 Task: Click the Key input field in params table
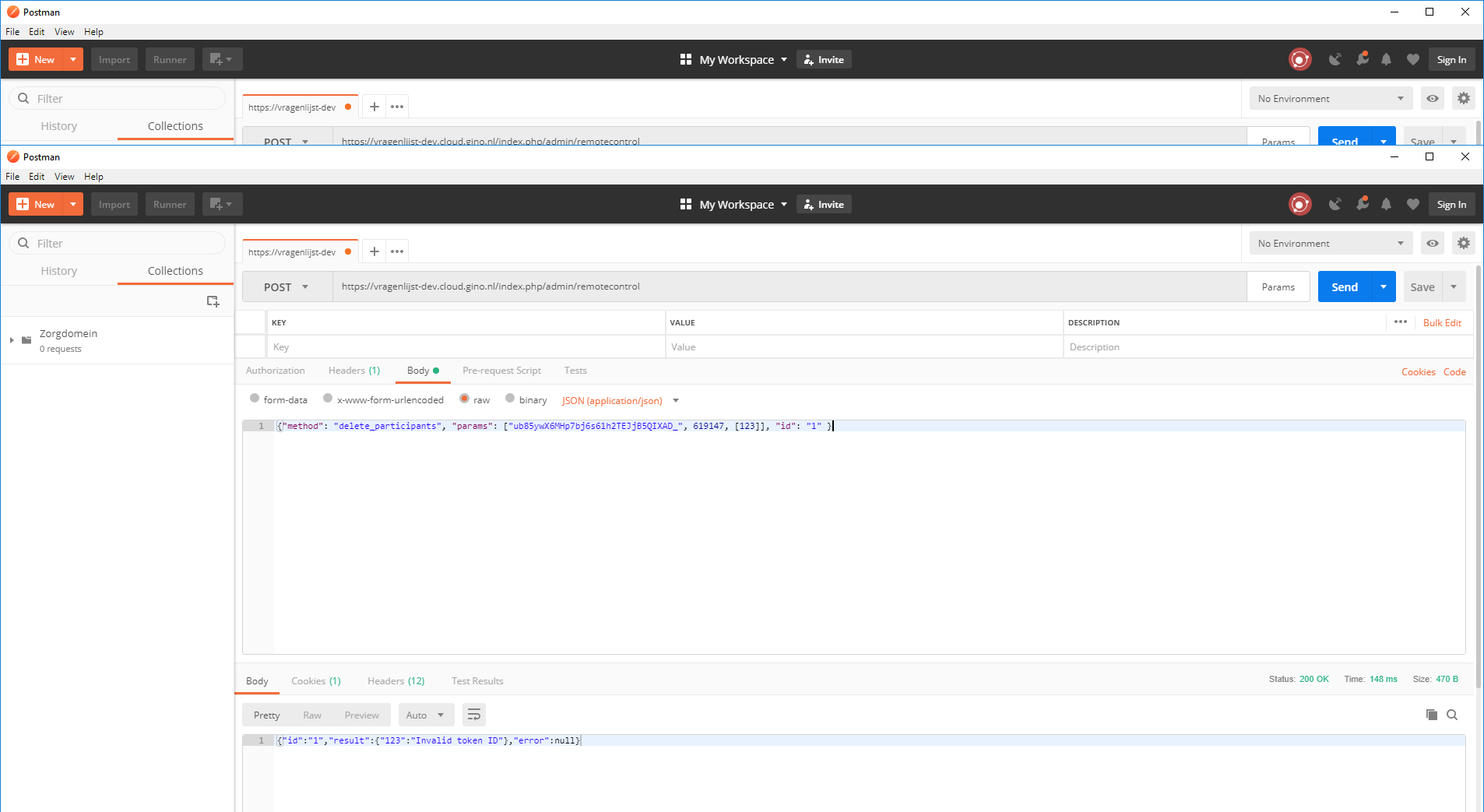465,347
